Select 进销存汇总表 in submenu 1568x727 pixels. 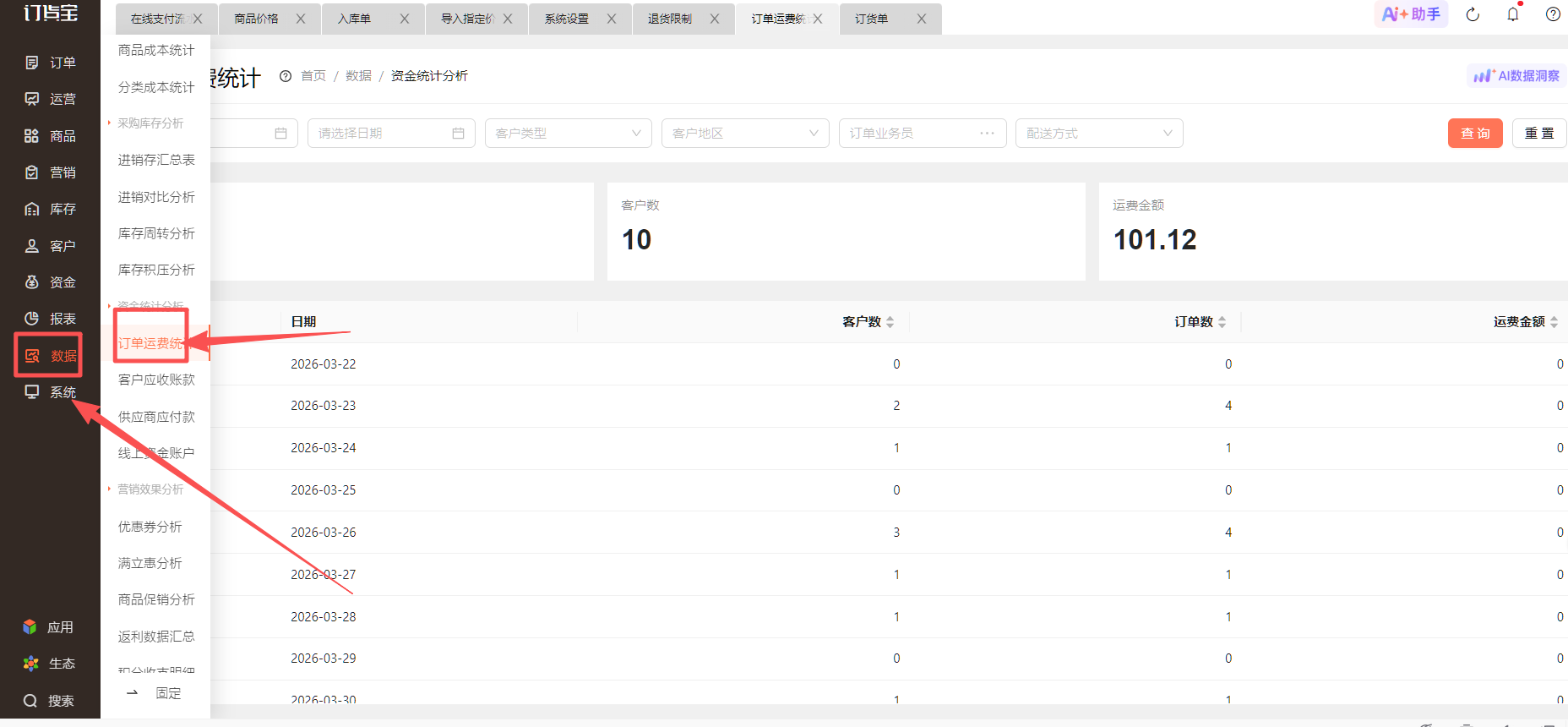pos(156,160)
